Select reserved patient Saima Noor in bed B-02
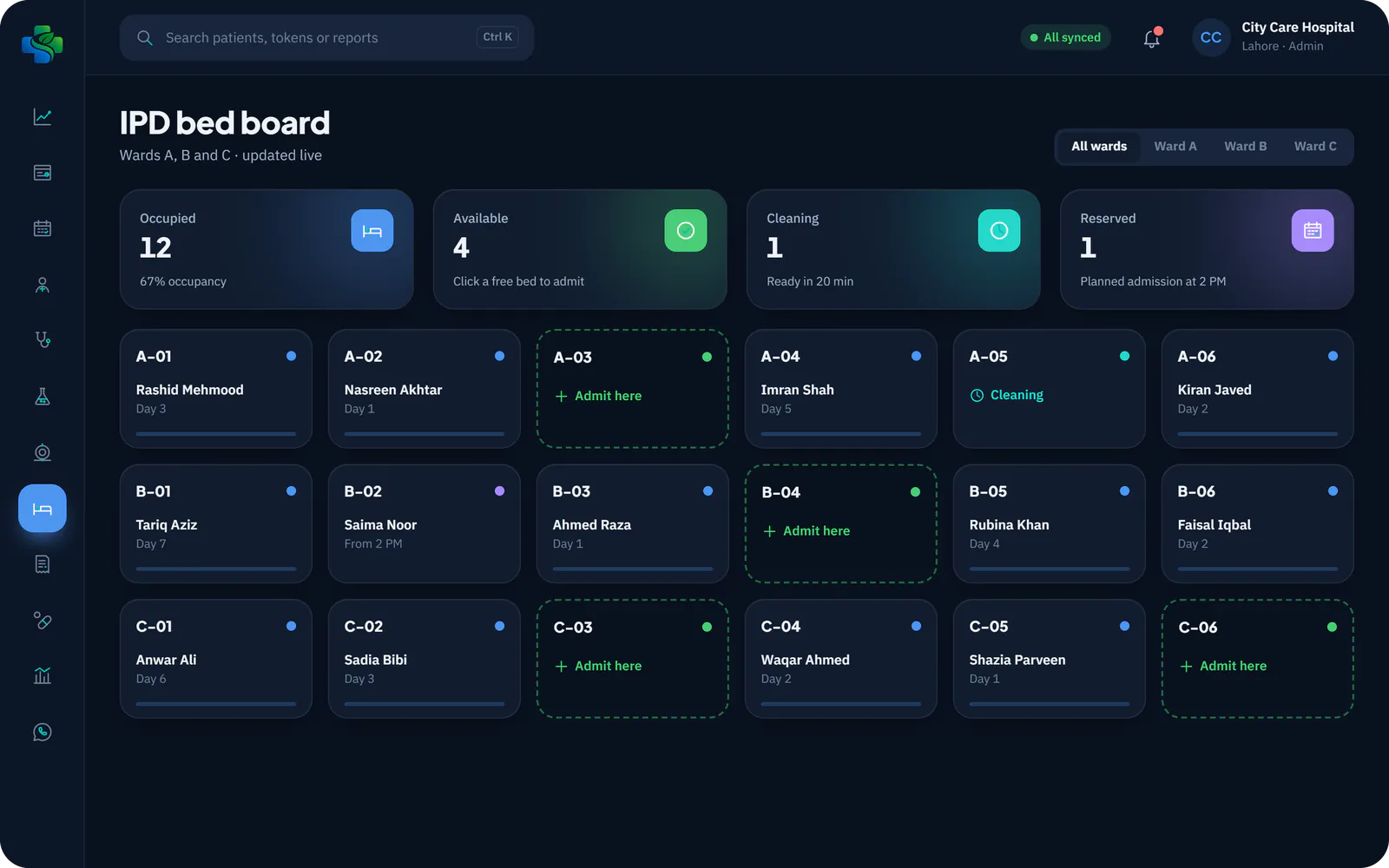 click(x=425, y=524)
